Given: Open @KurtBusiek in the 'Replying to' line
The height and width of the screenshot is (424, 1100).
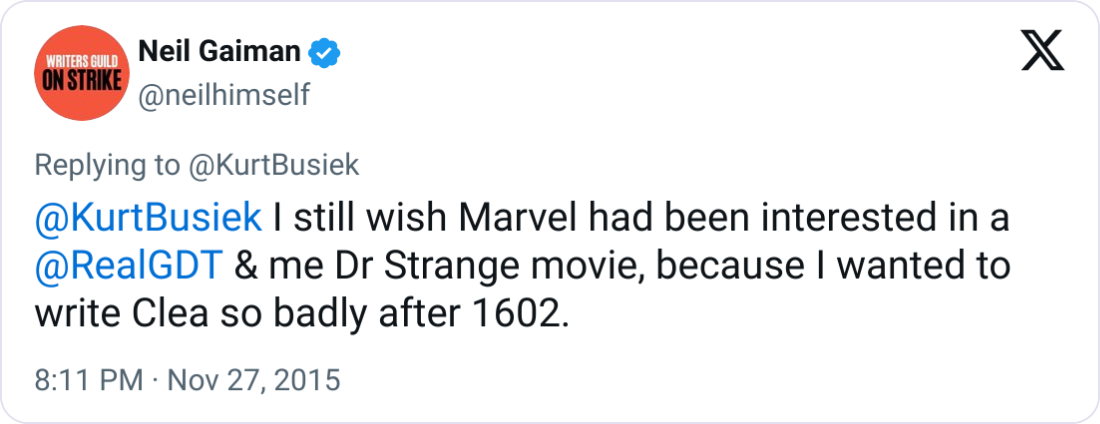Looking at the screenshot, I should point(273,165).
